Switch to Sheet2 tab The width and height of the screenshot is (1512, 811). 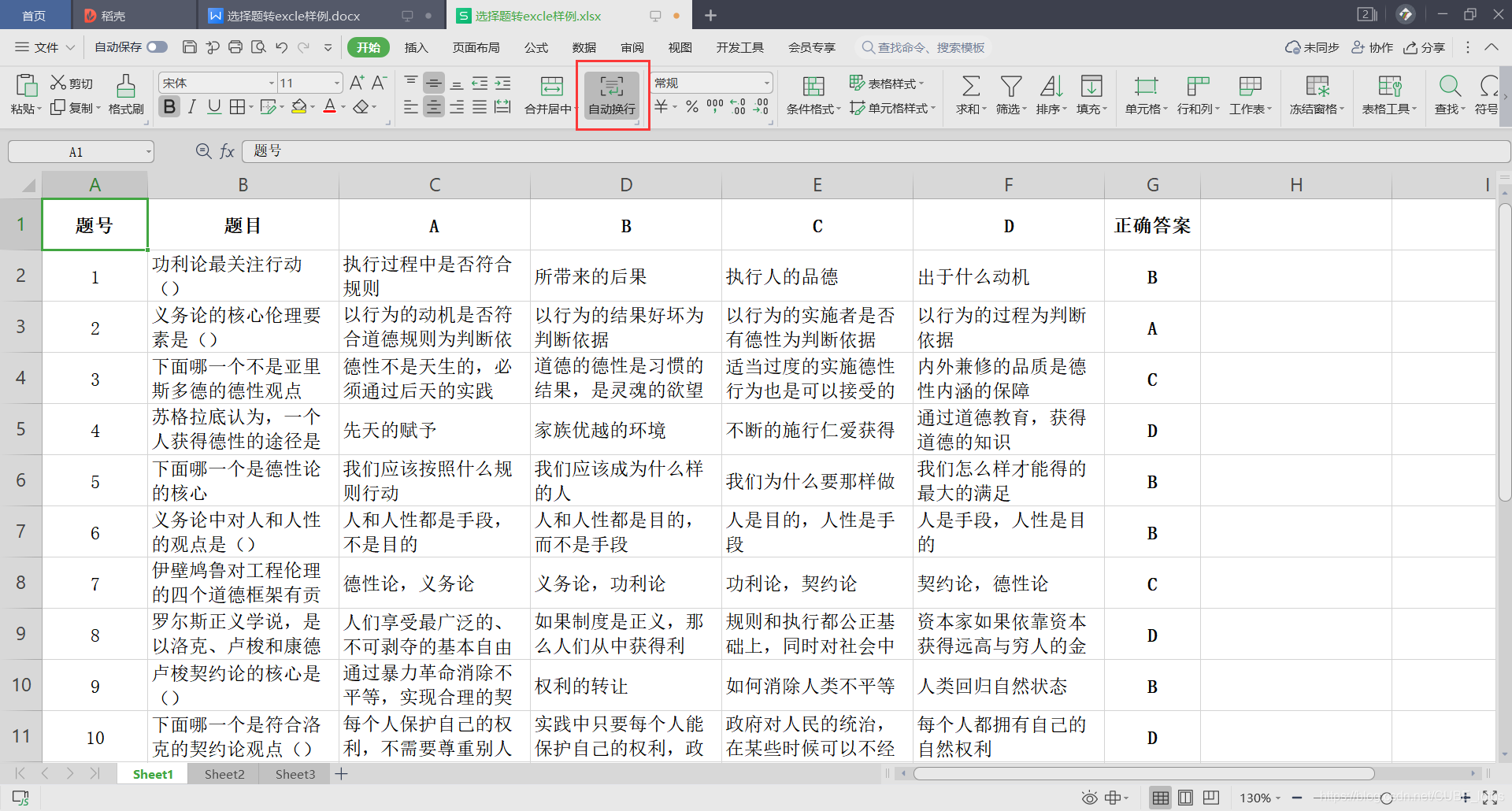pos(224,774)
